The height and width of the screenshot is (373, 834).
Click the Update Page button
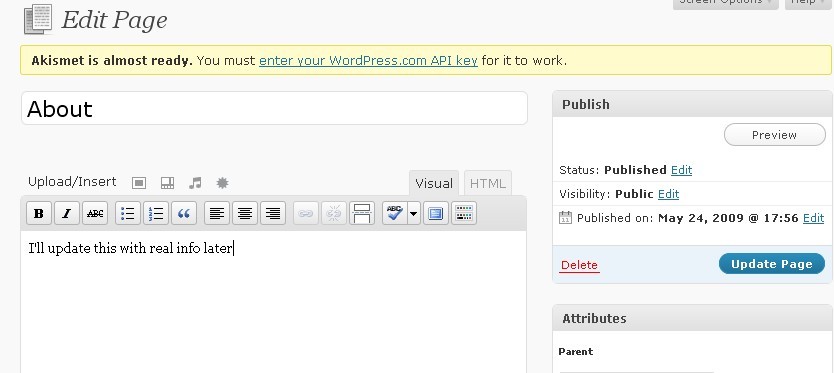(x=772, y=264)
